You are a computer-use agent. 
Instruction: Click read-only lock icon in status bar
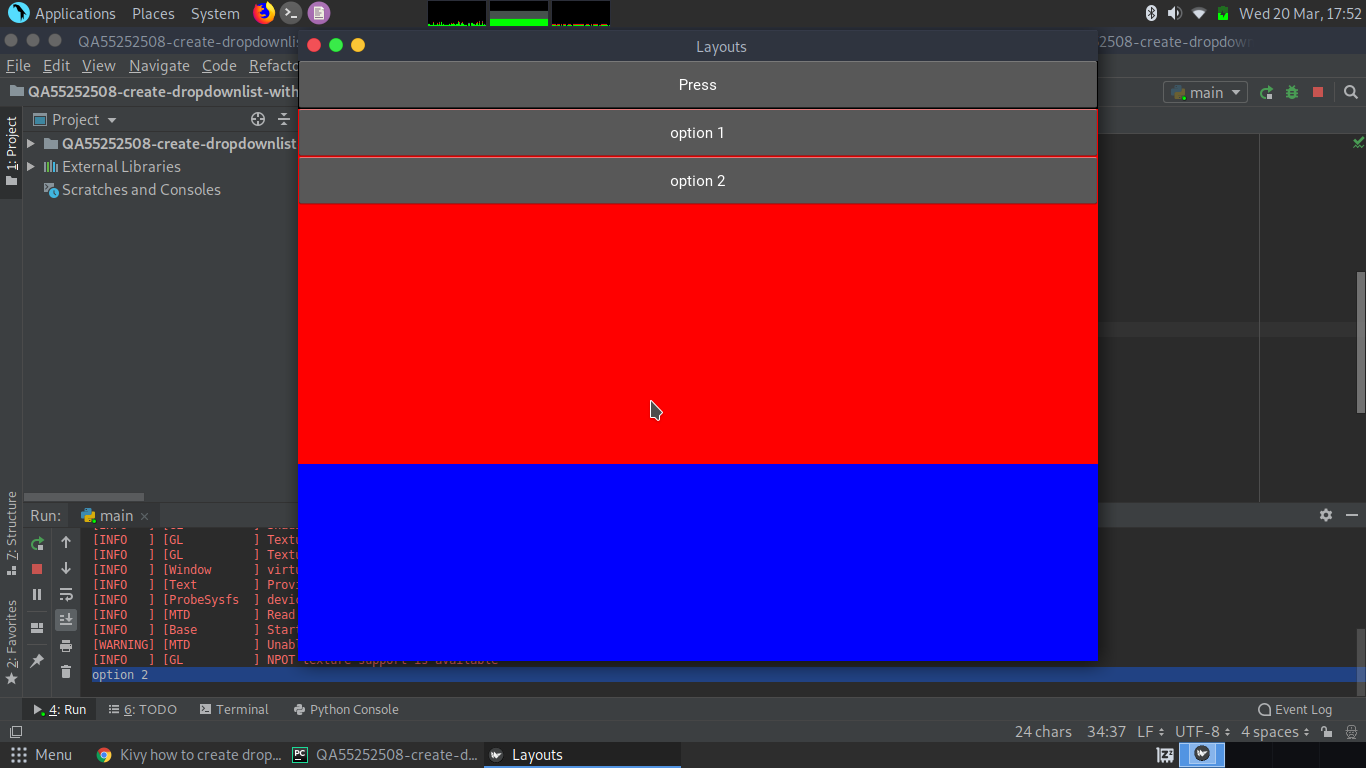coord(1326,732)
